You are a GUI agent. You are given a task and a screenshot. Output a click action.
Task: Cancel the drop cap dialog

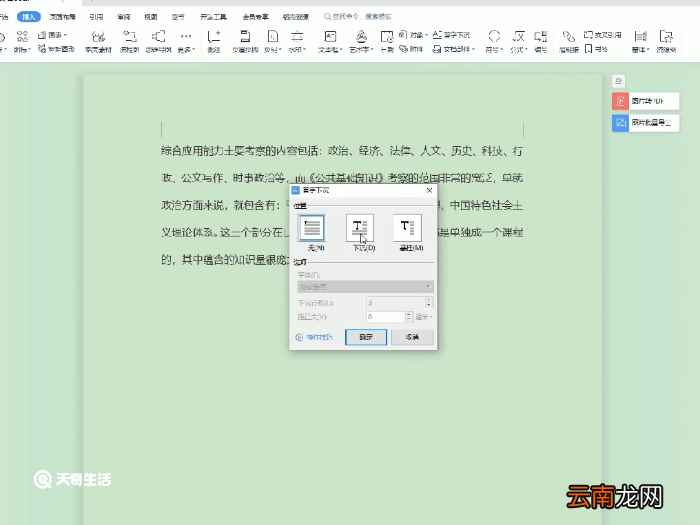pyautogui.click(x=412, y=337)
